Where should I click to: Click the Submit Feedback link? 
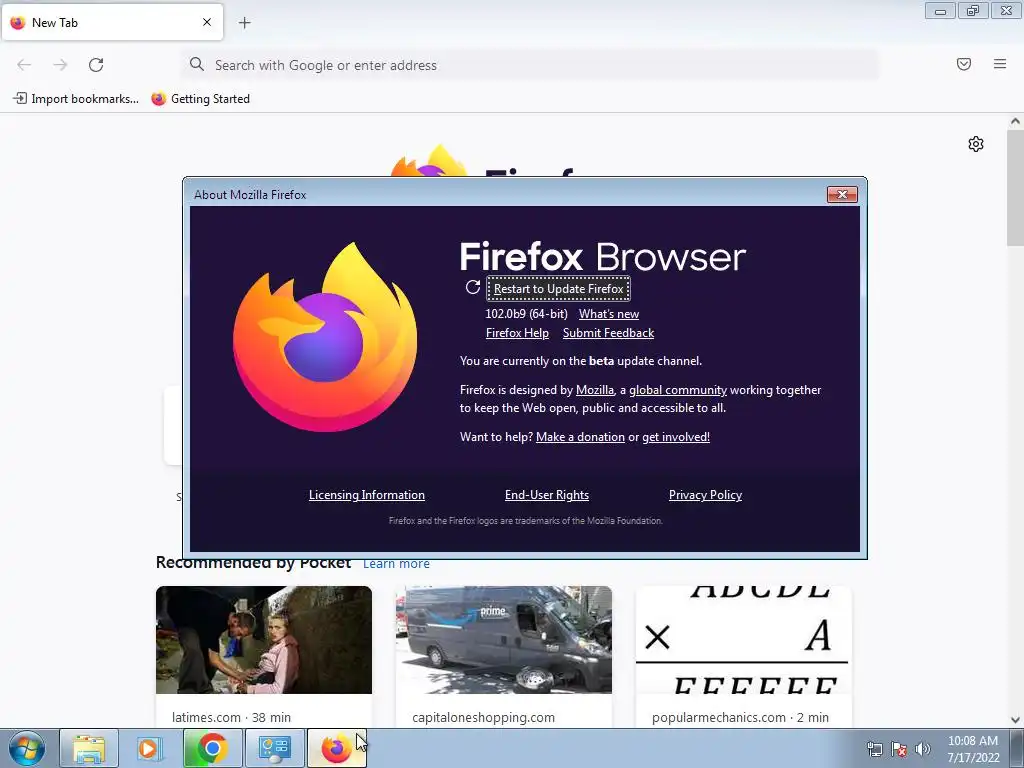point(608,333)
